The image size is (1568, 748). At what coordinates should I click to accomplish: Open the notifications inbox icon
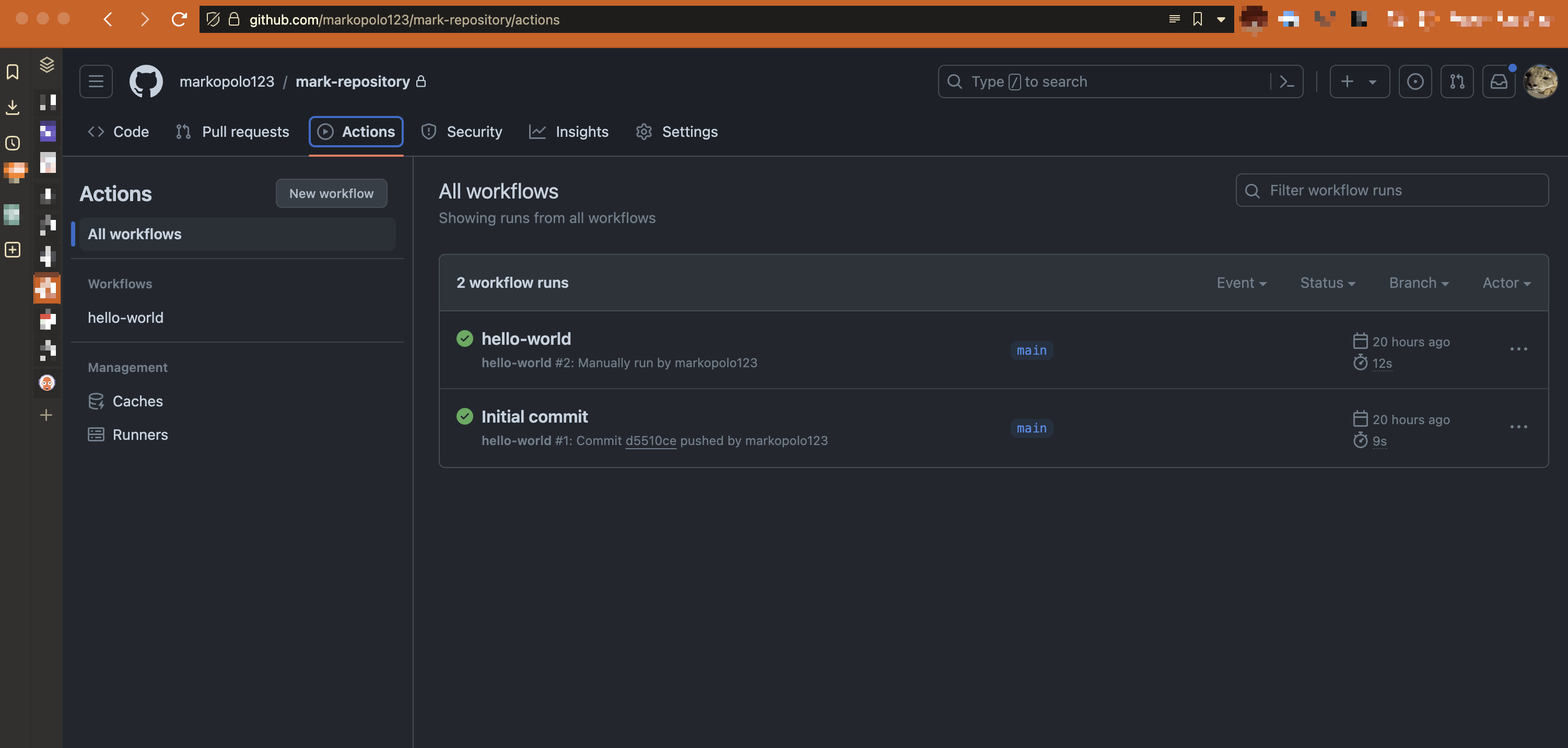pyautogui.click(x=1498, y=81)
